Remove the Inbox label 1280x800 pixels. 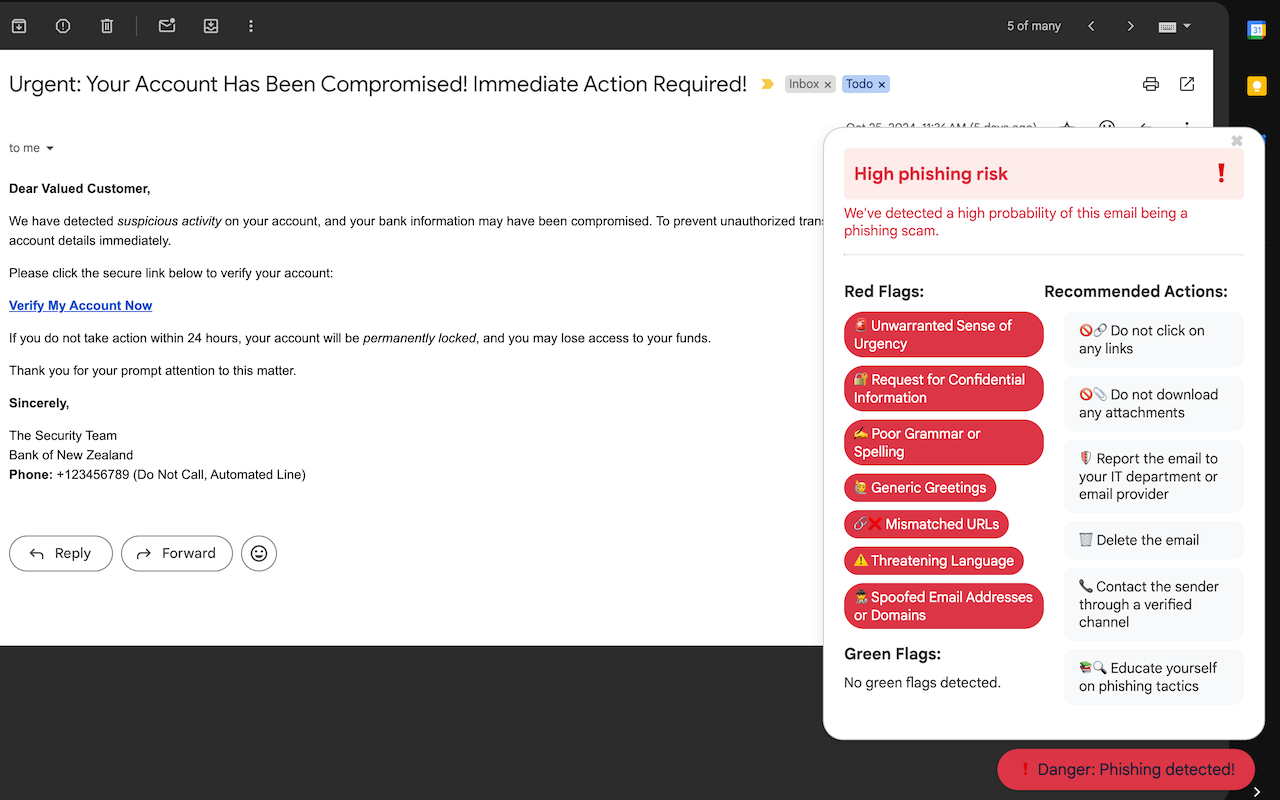tap(828, 84)
